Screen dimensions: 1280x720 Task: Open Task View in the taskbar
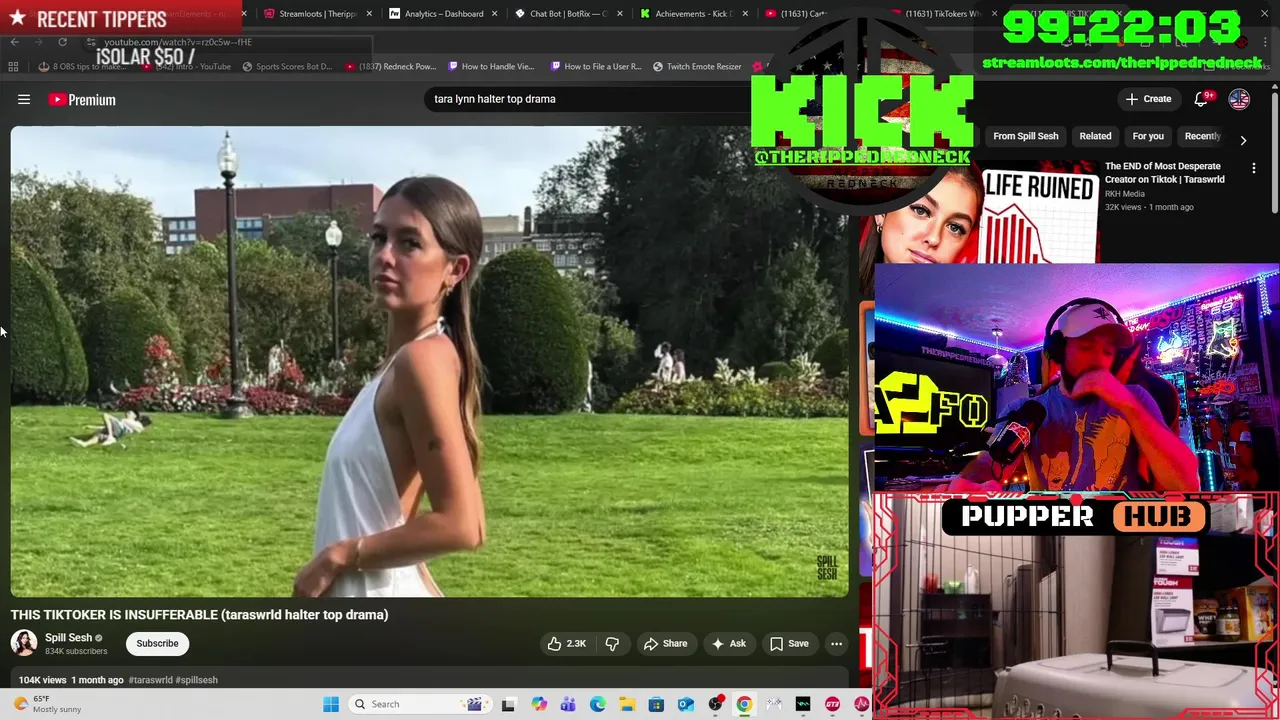pos(508,704)
